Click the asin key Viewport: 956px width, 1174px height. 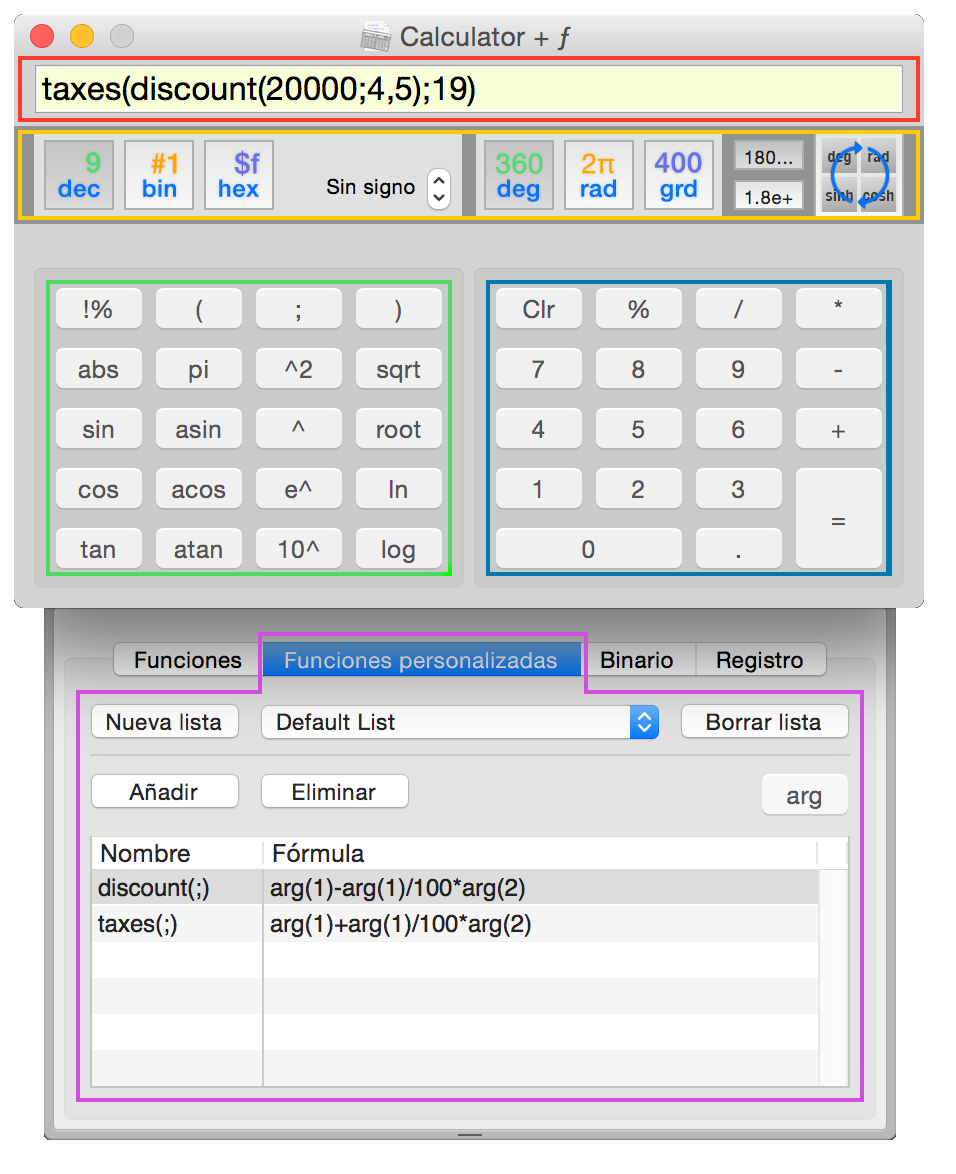click(198, 429)
